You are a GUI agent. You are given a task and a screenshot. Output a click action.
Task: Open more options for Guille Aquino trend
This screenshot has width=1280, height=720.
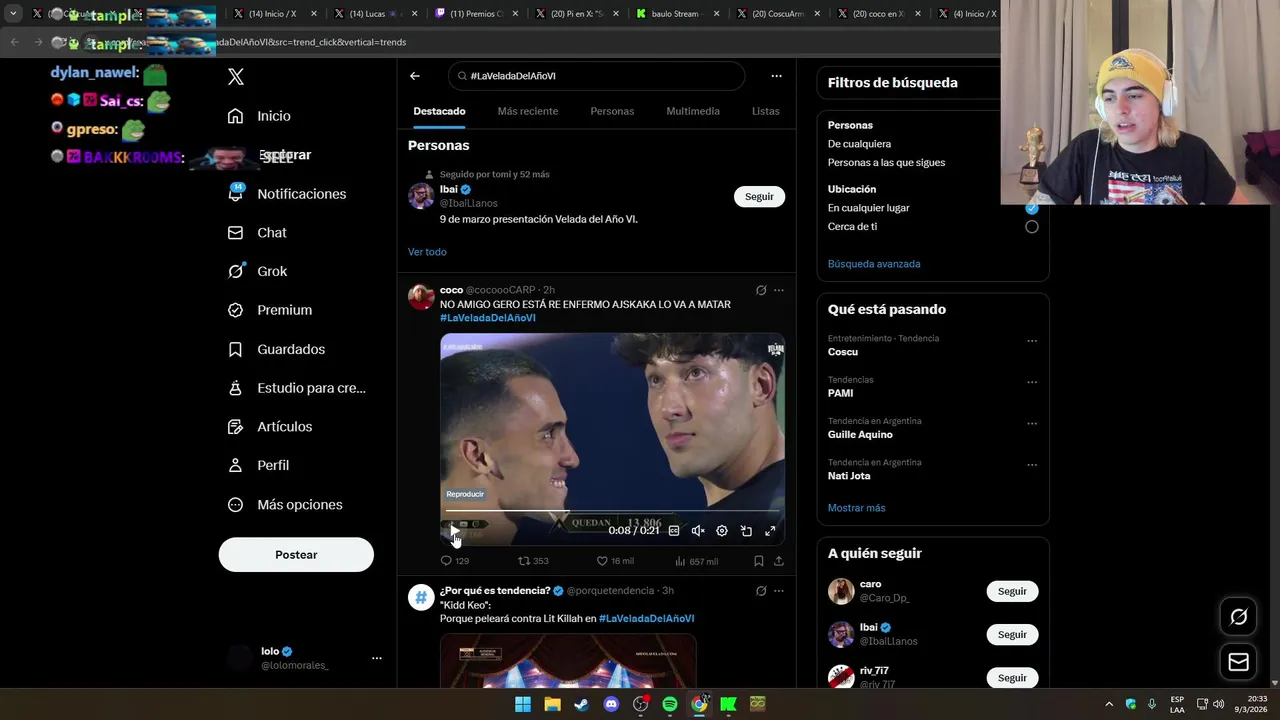(x=1031, y=423)
